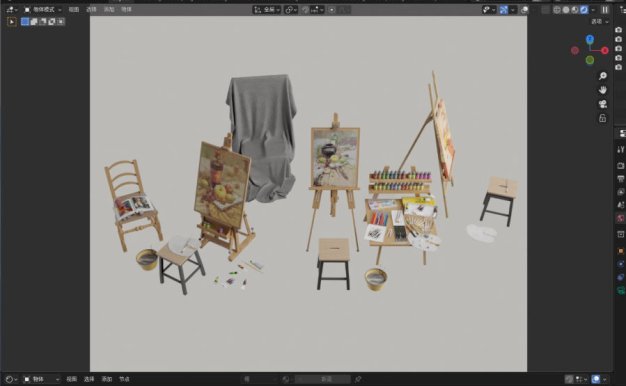Choose the subtract selection mode
The image size is (626, 386).
(43, 22)
